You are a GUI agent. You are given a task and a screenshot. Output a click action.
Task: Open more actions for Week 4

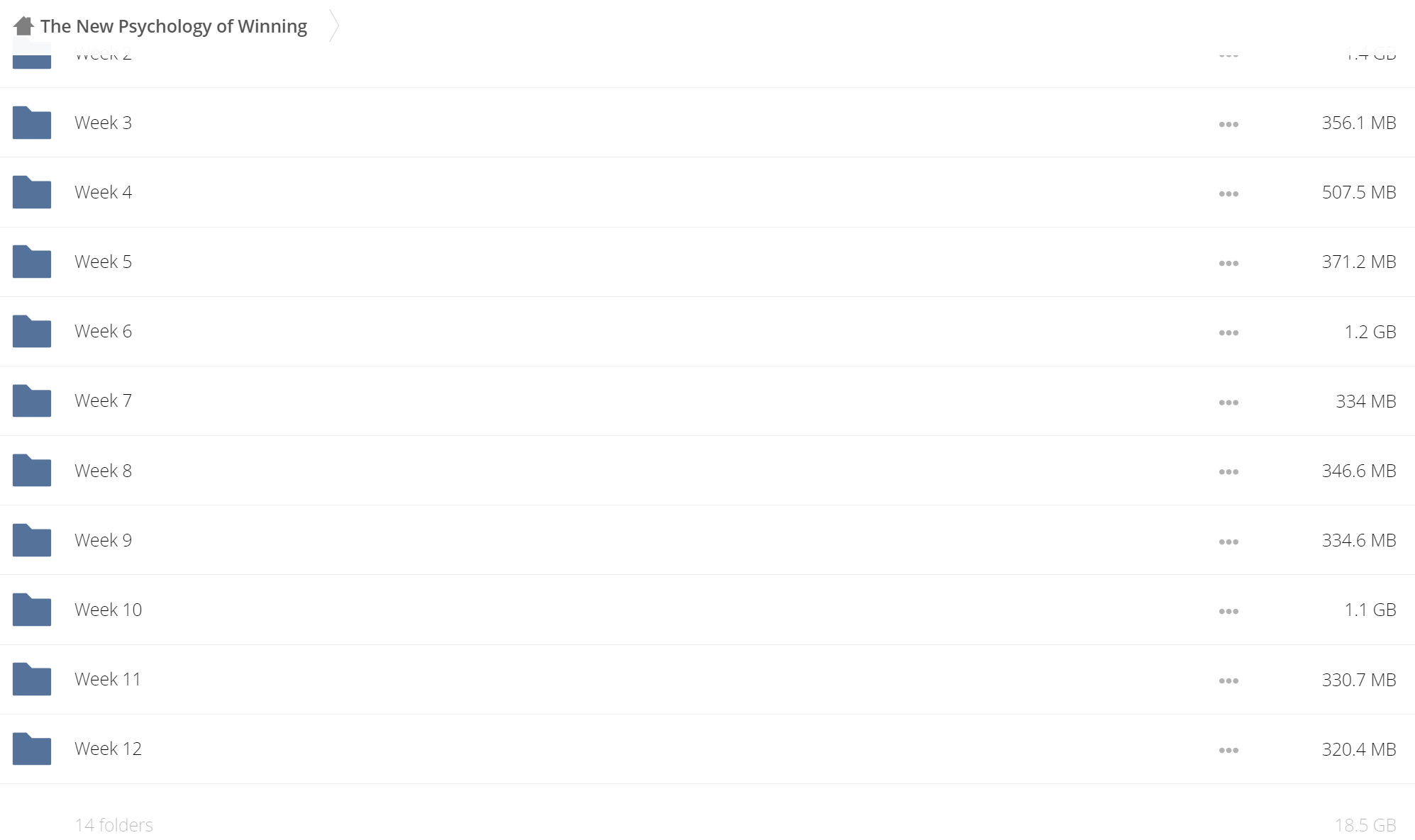[1228, 194]
